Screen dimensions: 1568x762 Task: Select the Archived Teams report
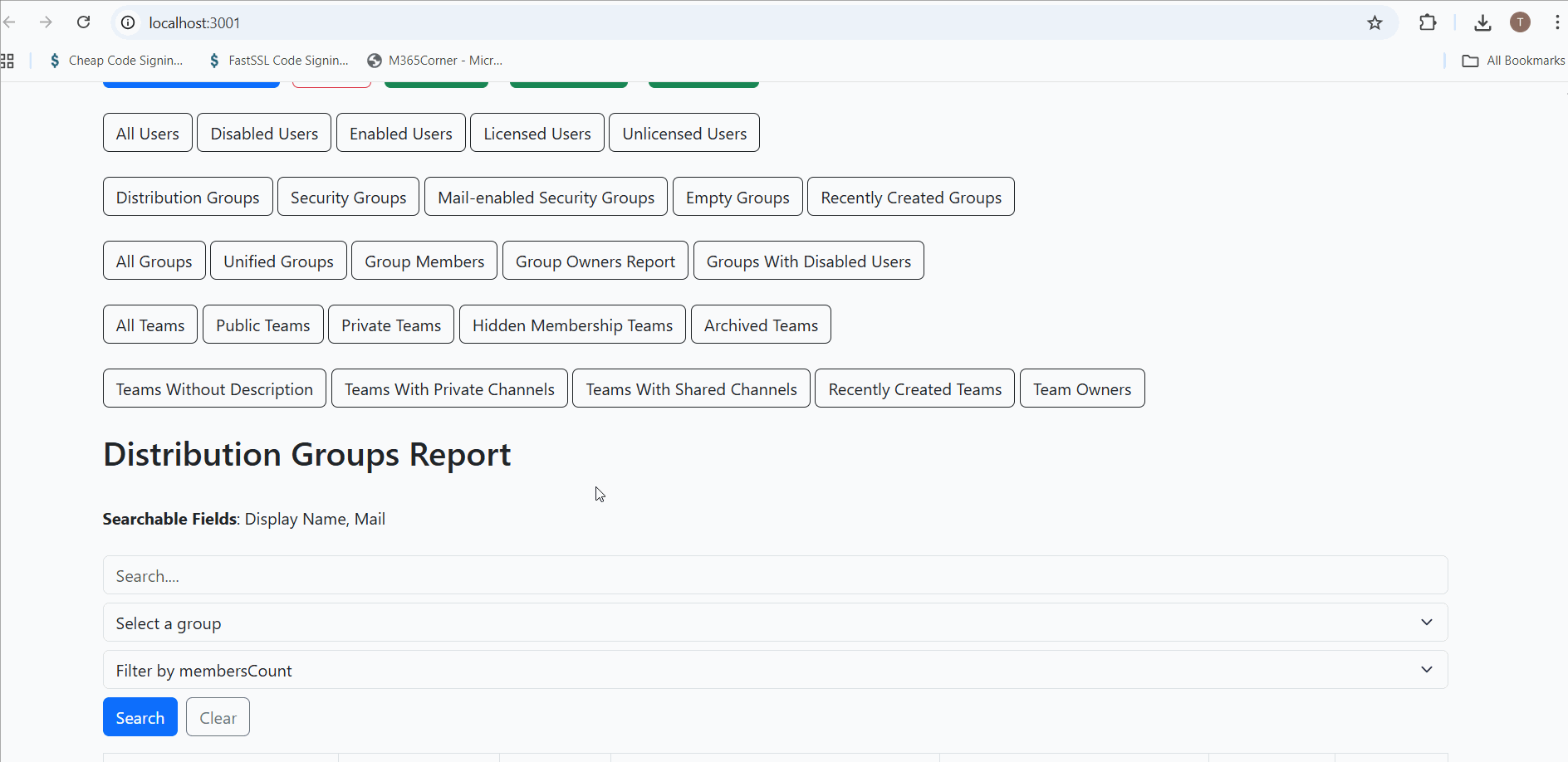(761, 325)
